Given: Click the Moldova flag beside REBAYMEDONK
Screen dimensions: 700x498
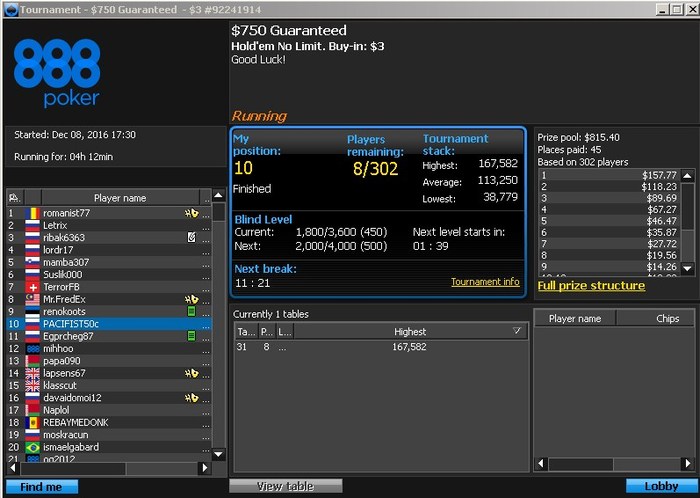Looking at the screenshot, I should coord(33,423).
